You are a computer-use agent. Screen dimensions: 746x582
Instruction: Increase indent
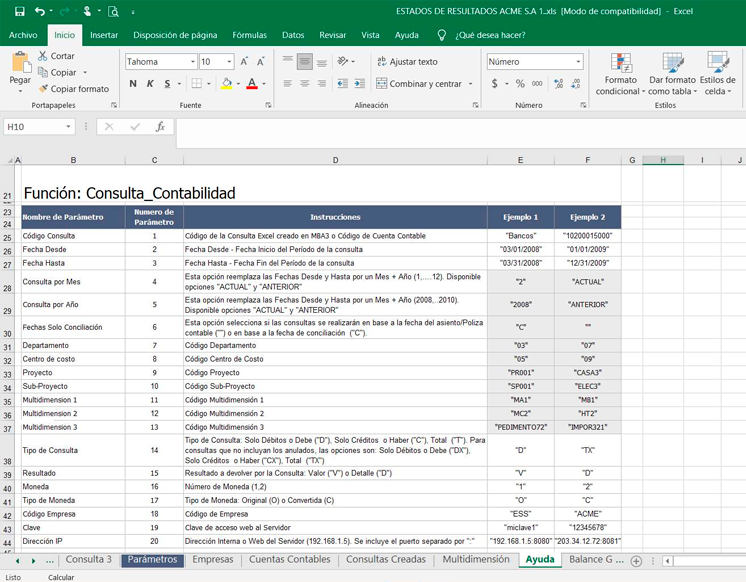pyautogui.click(x=360, y=84)
